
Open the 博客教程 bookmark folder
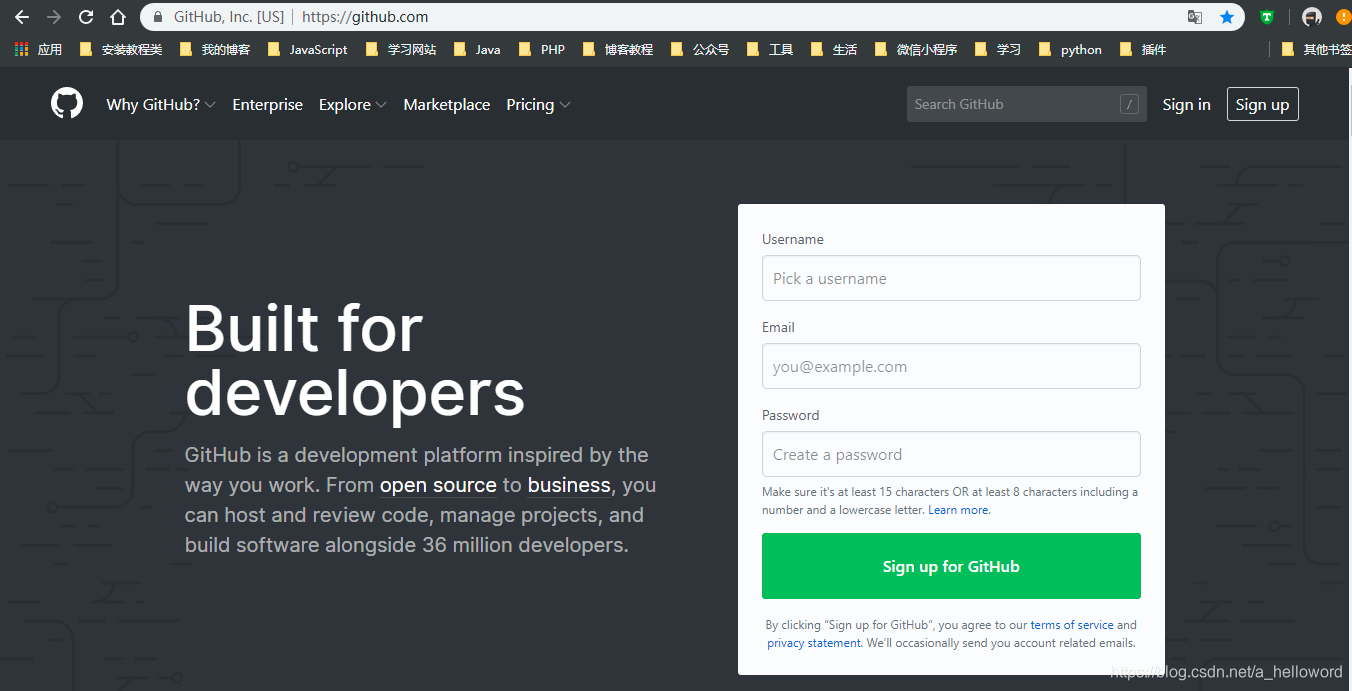tap(617, 49)
